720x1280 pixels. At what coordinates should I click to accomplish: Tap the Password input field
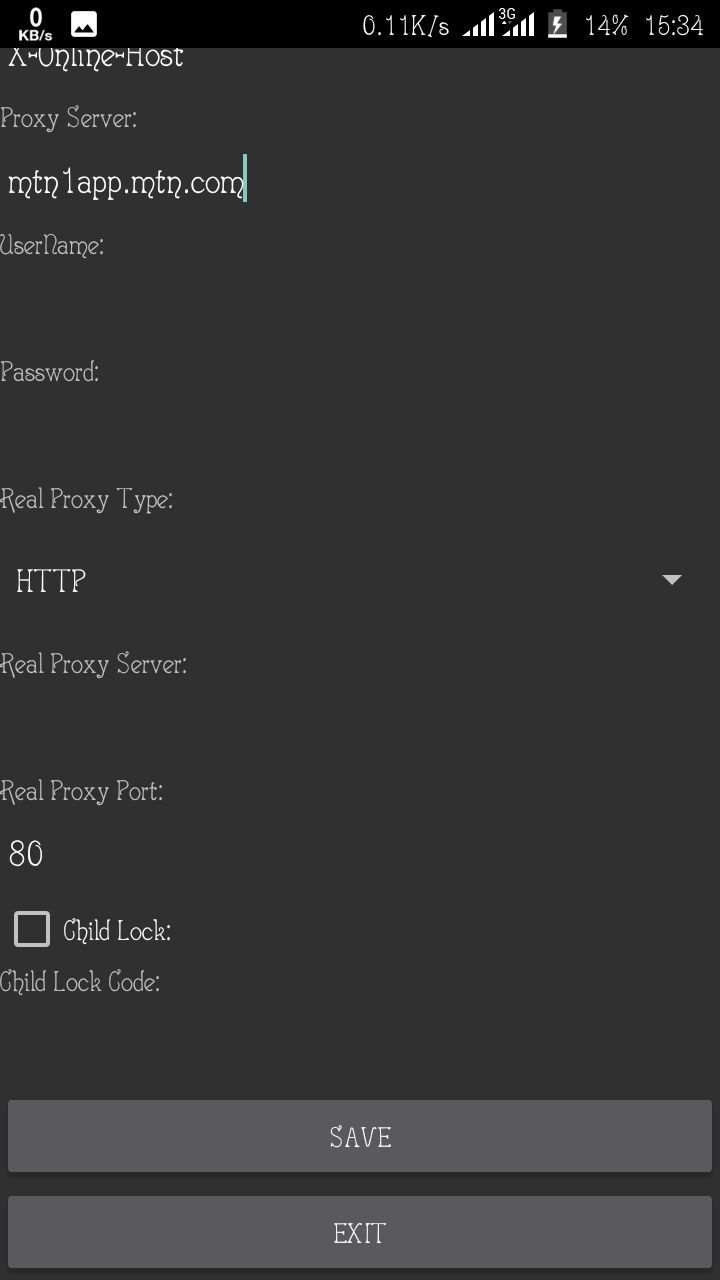point(360,435)
